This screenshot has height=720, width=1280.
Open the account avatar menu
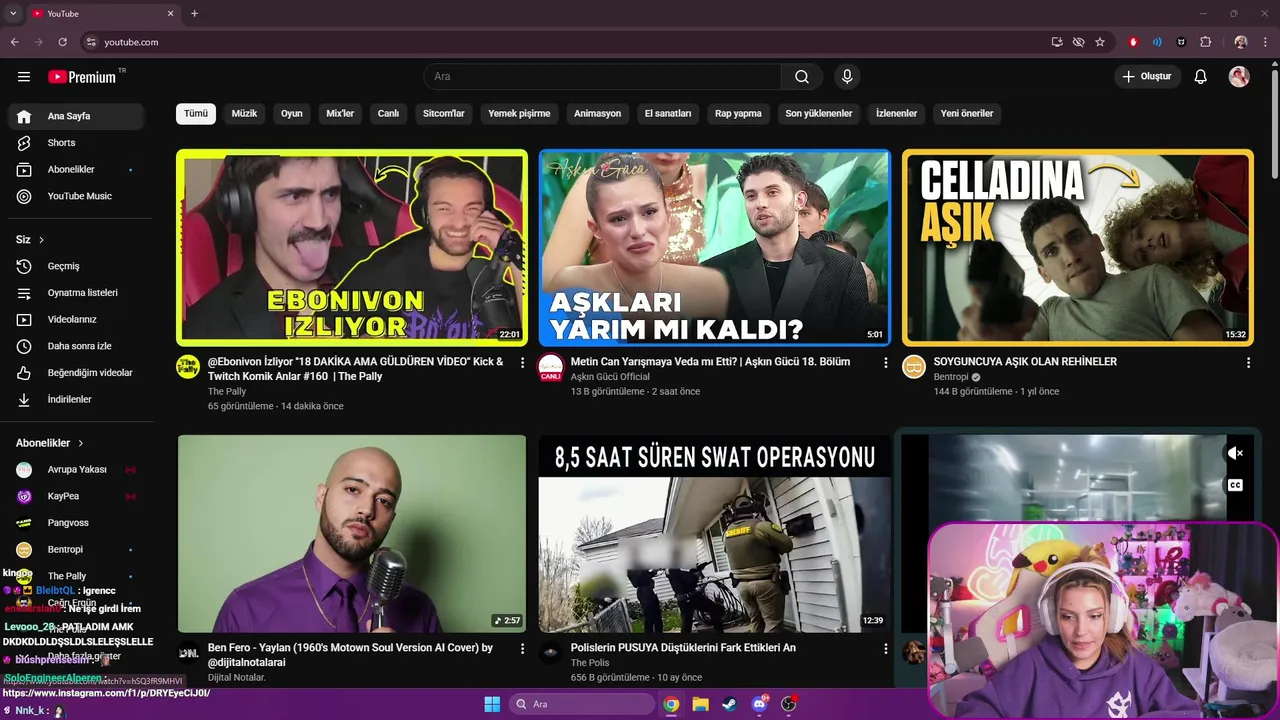click(x=1239, y=77)
